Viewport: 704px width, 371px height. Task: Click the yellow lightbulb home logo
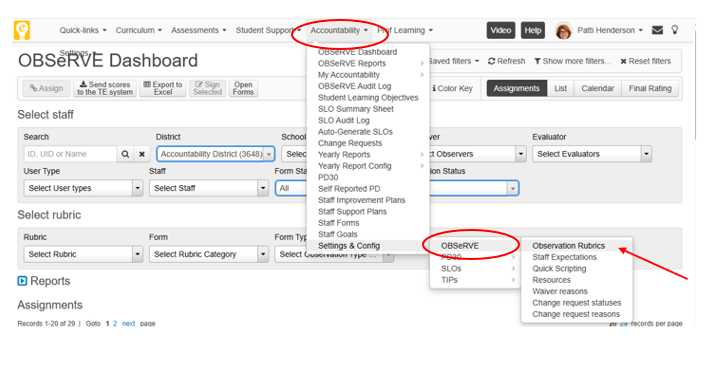22,31
